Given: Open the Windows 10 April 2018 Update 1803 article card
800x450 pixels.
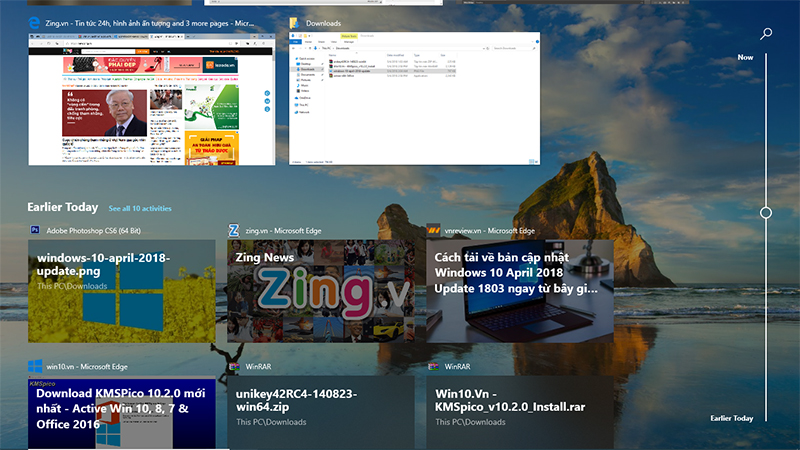Looking at the screenshot, I should [520, 291].
